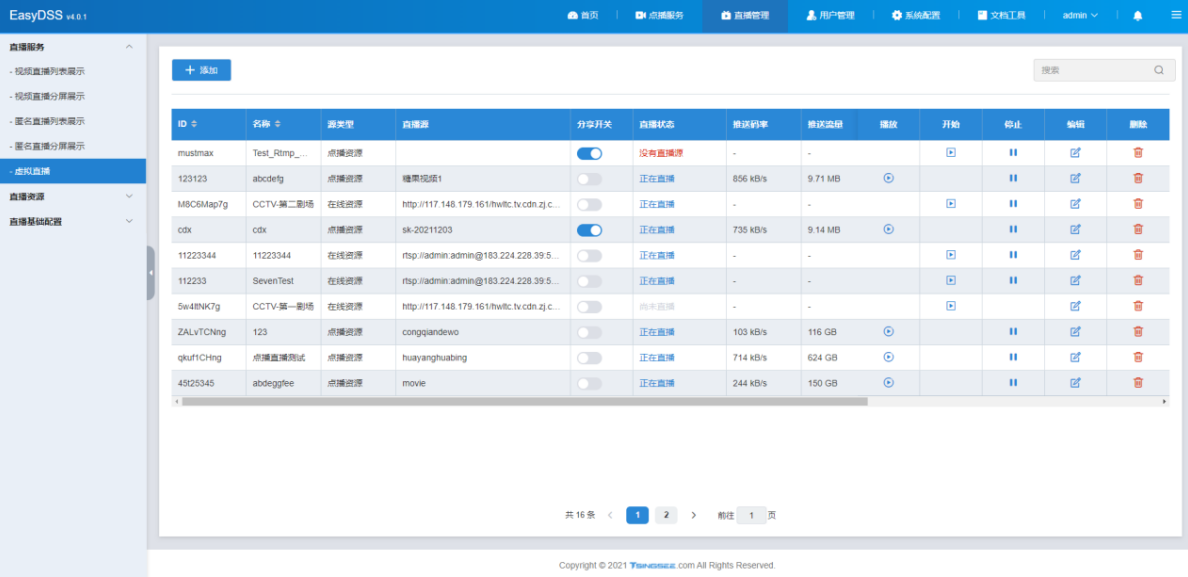
Task: Delete the 123123 entry
Action: [1137, 178]
